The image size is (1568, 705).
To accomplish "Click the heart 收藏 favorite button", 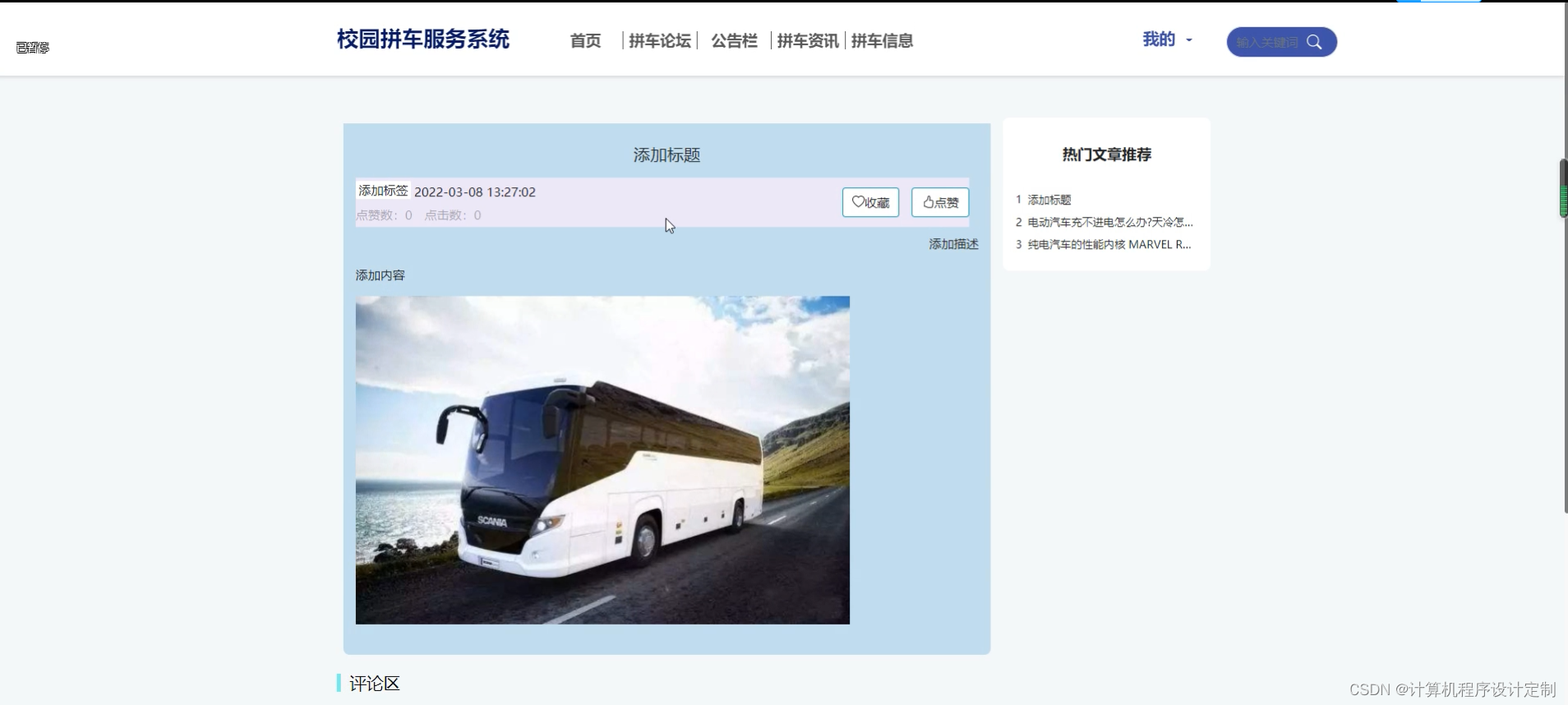I will point(870,202).
